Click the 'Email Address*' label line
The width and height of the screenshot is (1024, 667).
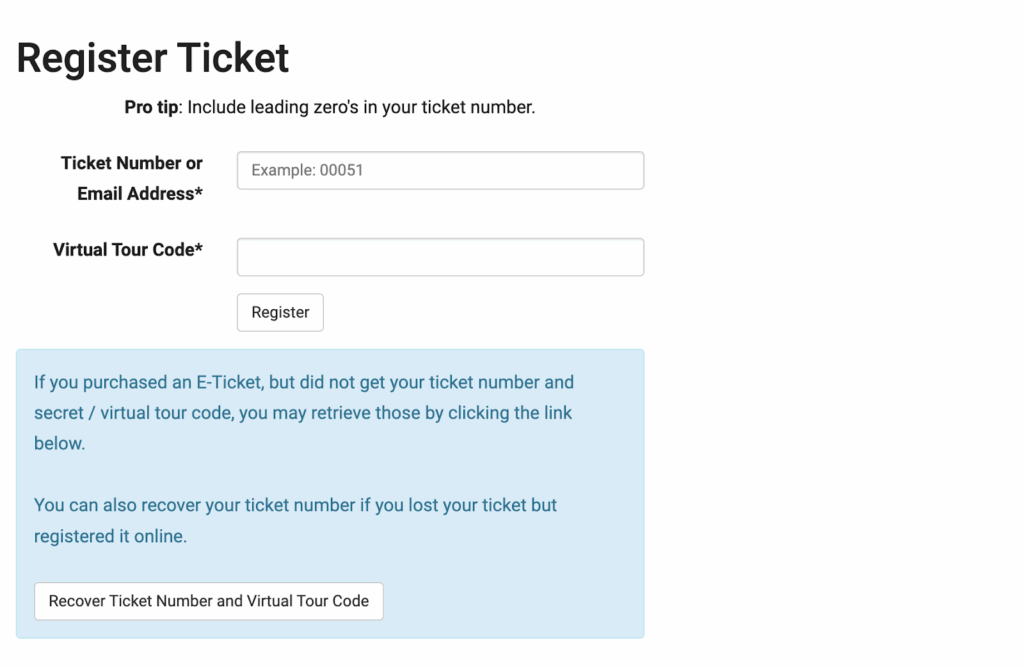point(140,194)
